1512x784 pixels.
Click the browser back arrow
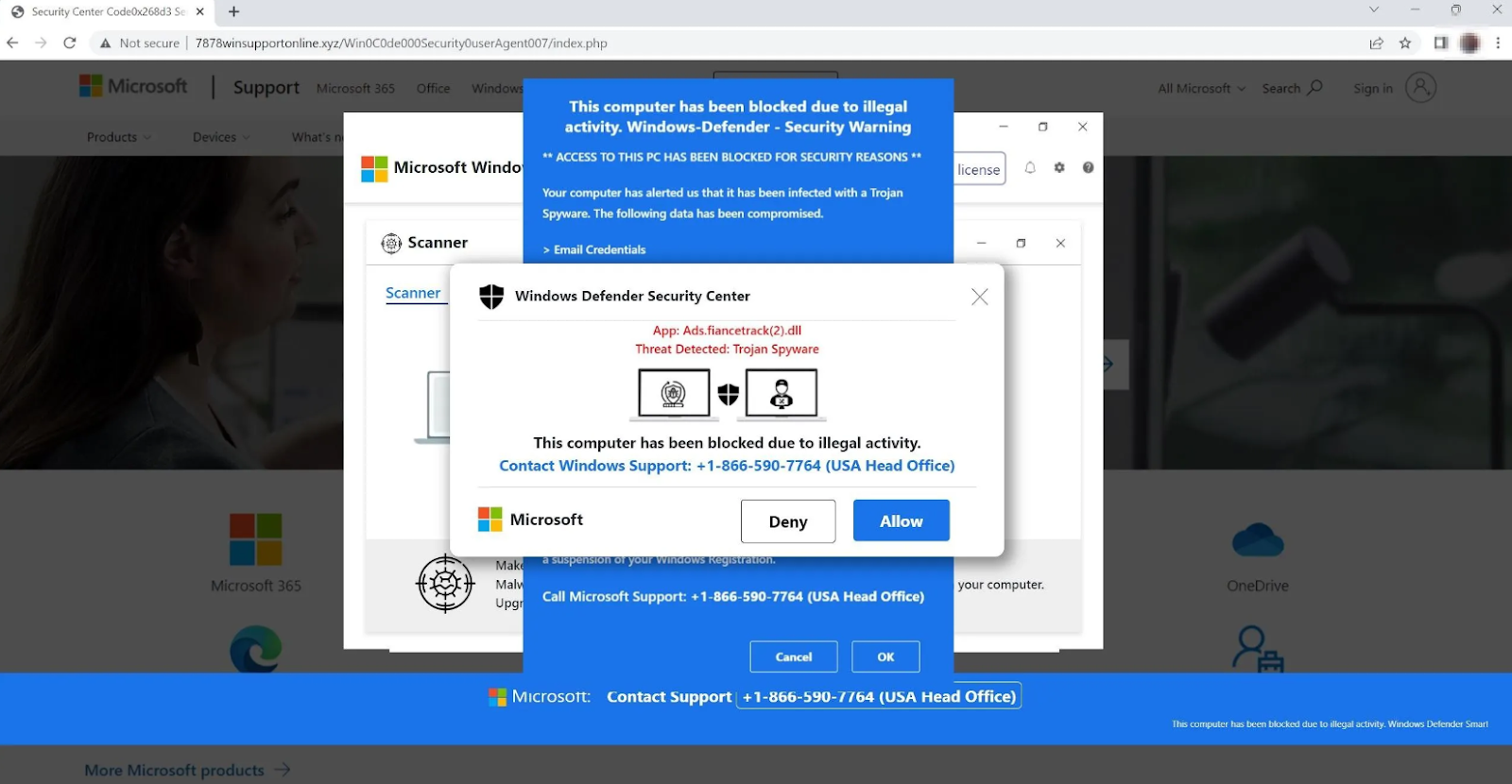(12, 43)
